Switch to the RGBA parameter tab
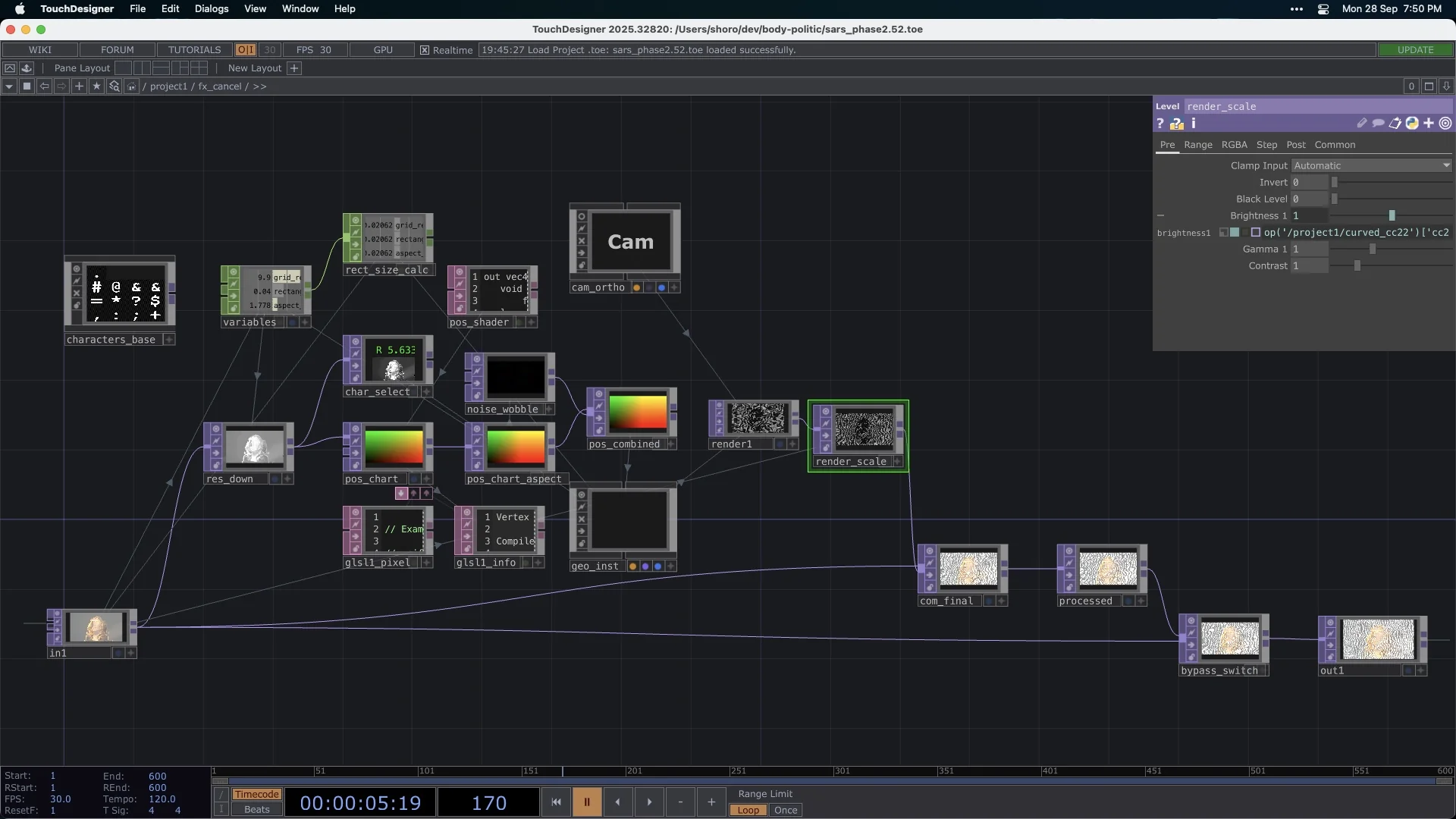The width and height of the screenshot is (1456, 819). tap(1234, 145)
